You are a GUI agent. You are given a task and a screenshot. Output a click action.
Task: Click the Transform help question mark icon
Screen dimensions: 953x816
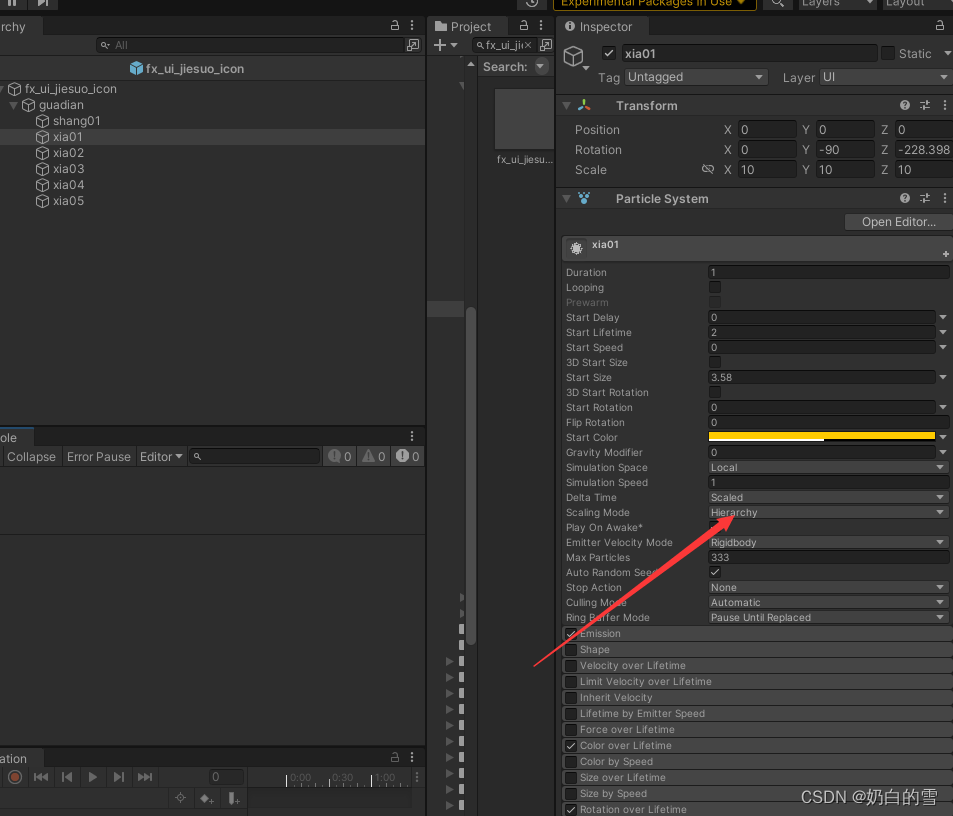tap(904, 105)
